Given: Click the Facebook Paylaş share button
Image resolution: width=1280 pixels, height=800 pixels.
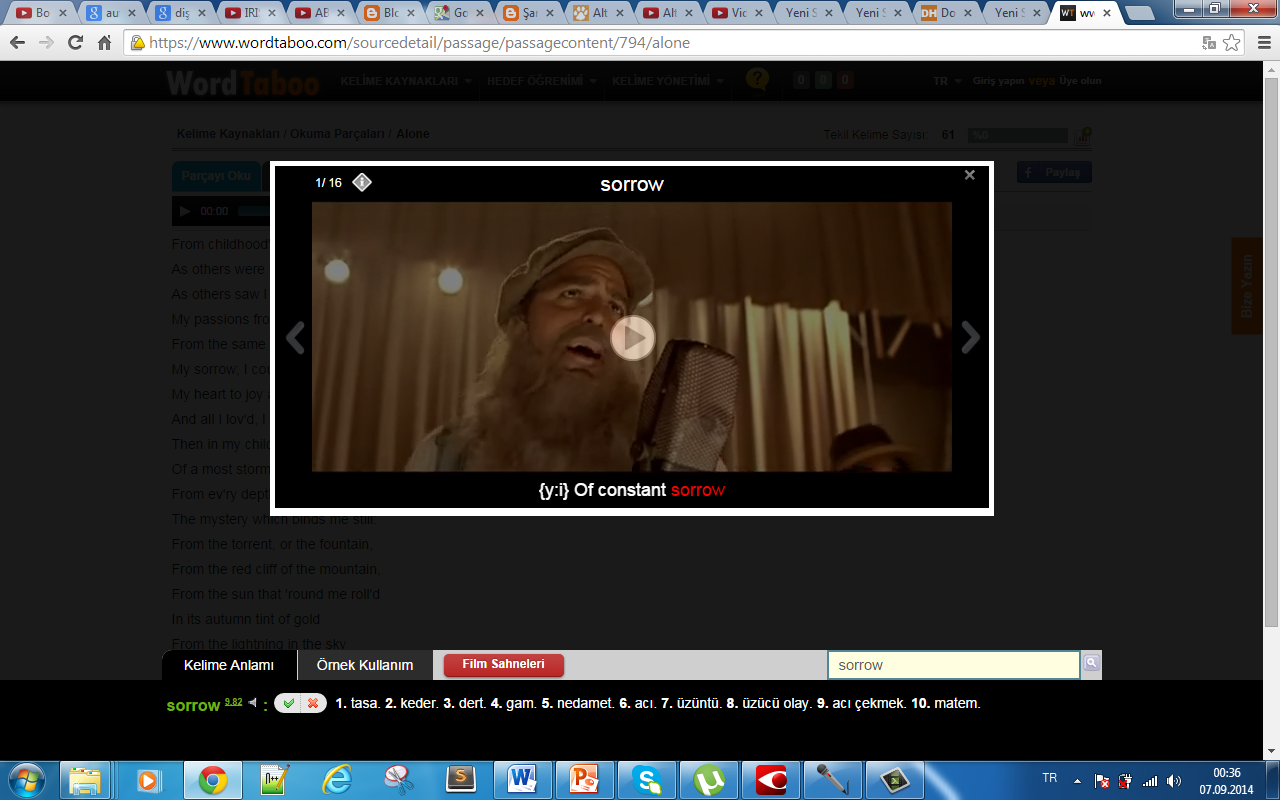Looking at the screenshot, I should 1054,172.
